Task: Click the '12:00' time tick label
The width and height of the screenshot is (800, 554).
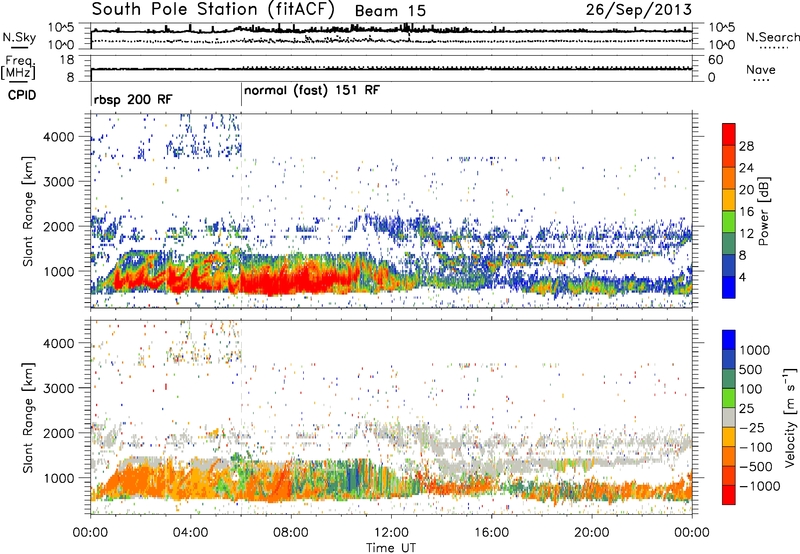Action: (x=391, y=533)
